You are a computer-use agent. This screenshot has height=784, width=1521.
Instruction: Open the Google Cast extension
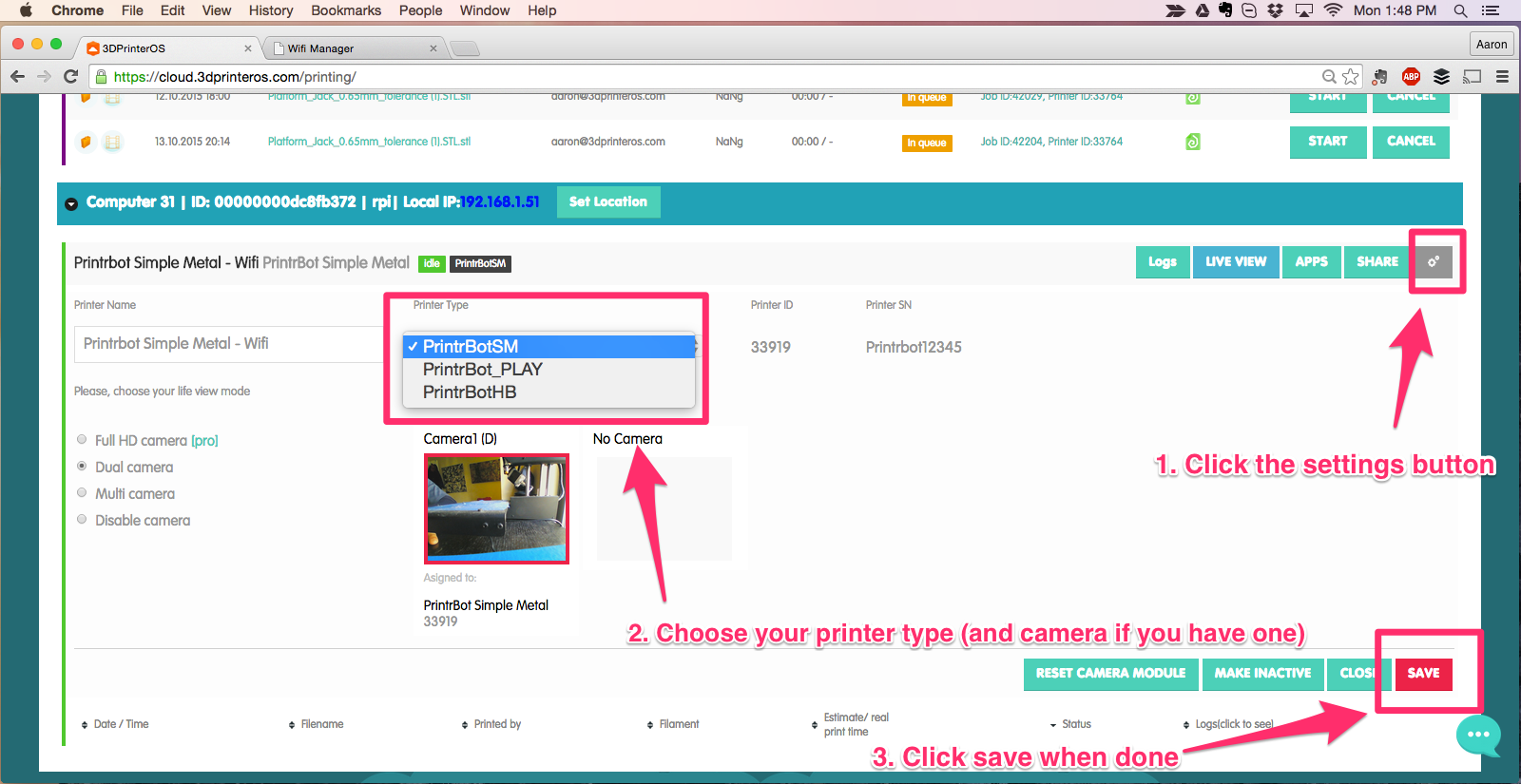click(x=1472, y=76)
